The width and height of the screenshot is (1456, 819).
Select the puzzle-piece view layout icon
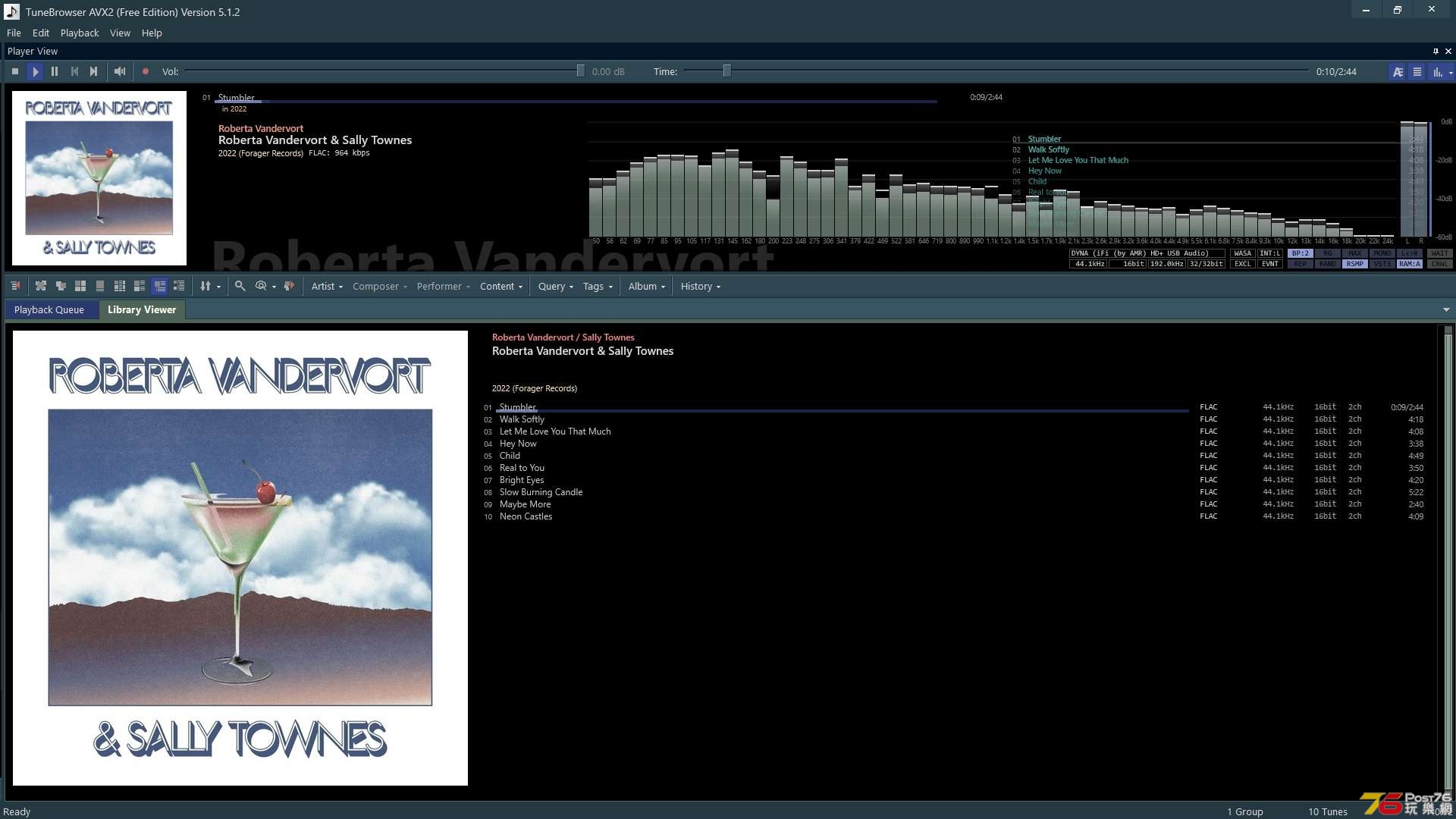pyautogui.click(x=41, y=286)
